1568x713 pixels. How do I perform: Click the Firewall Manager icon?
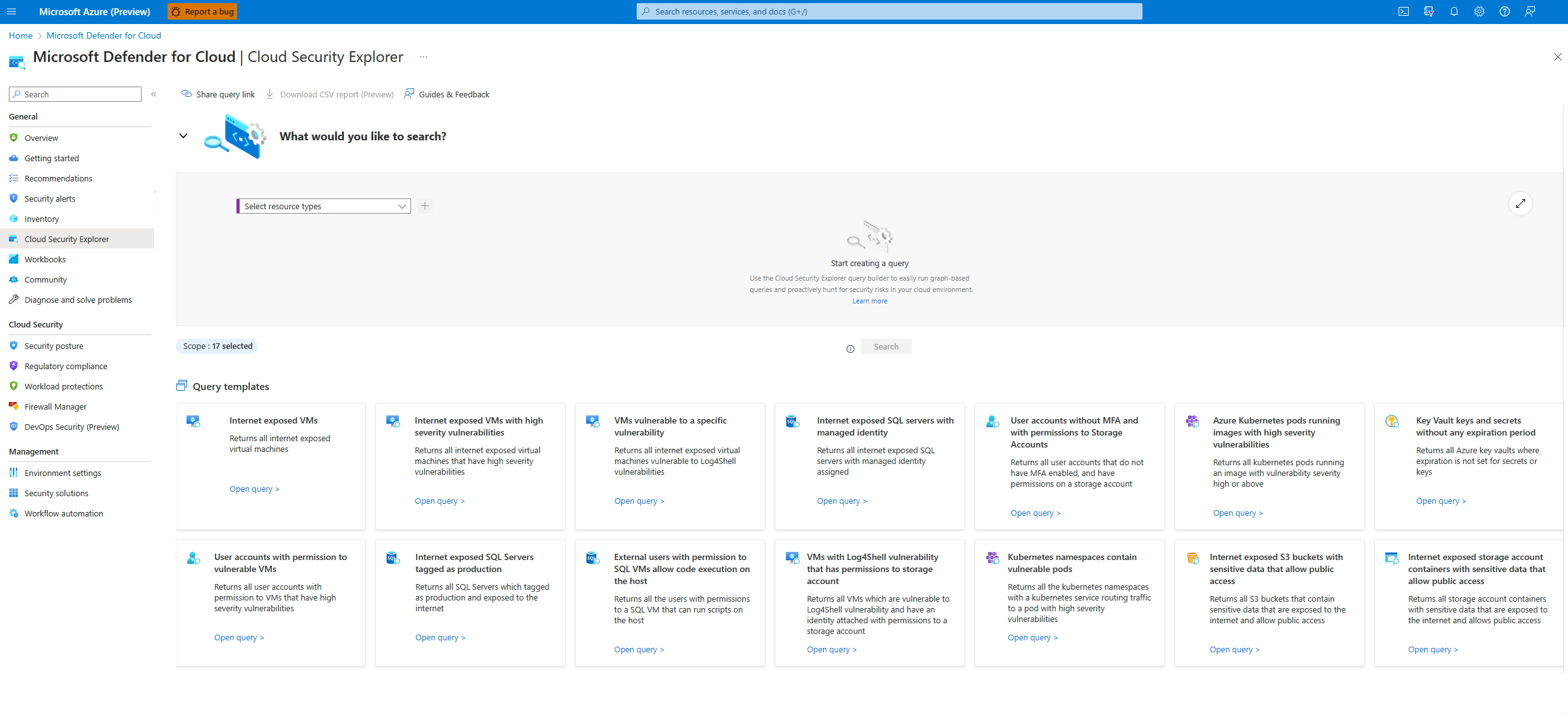point(14,406)
